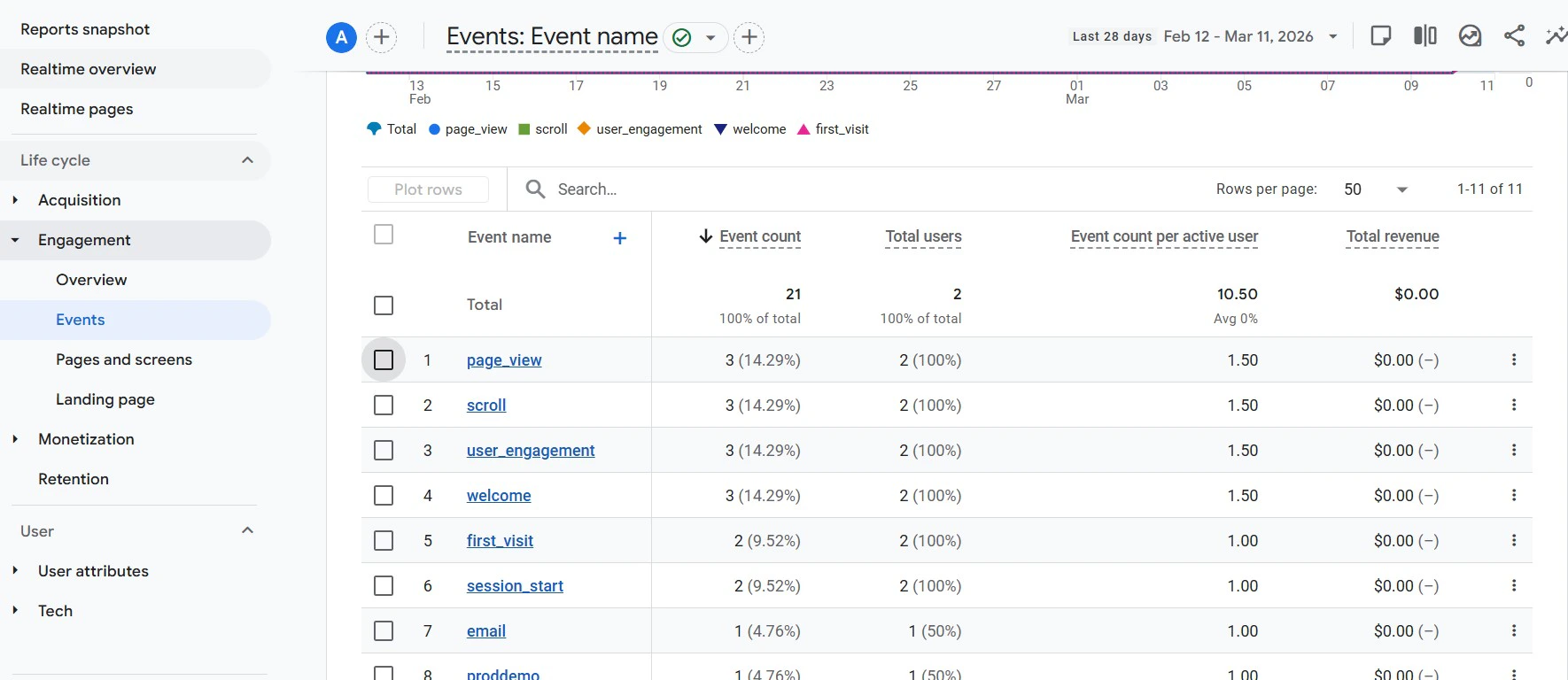
Task: Open more options for page_view row
Action: click(1514, 359)
